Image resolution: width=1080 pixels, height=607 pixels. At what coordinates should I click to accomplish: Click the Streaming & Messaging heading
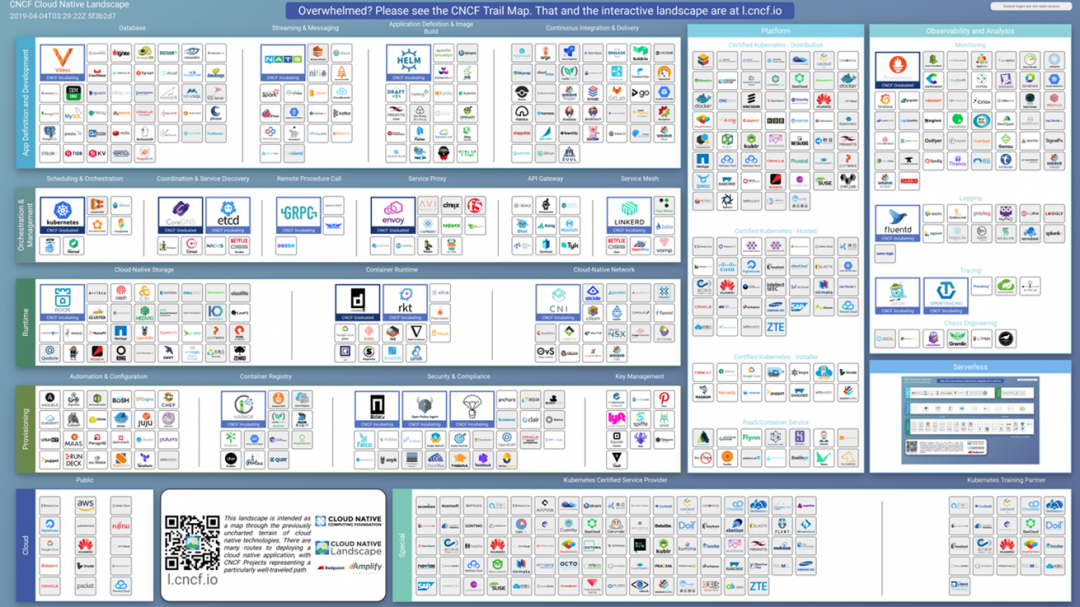click(x=305, y=28)
